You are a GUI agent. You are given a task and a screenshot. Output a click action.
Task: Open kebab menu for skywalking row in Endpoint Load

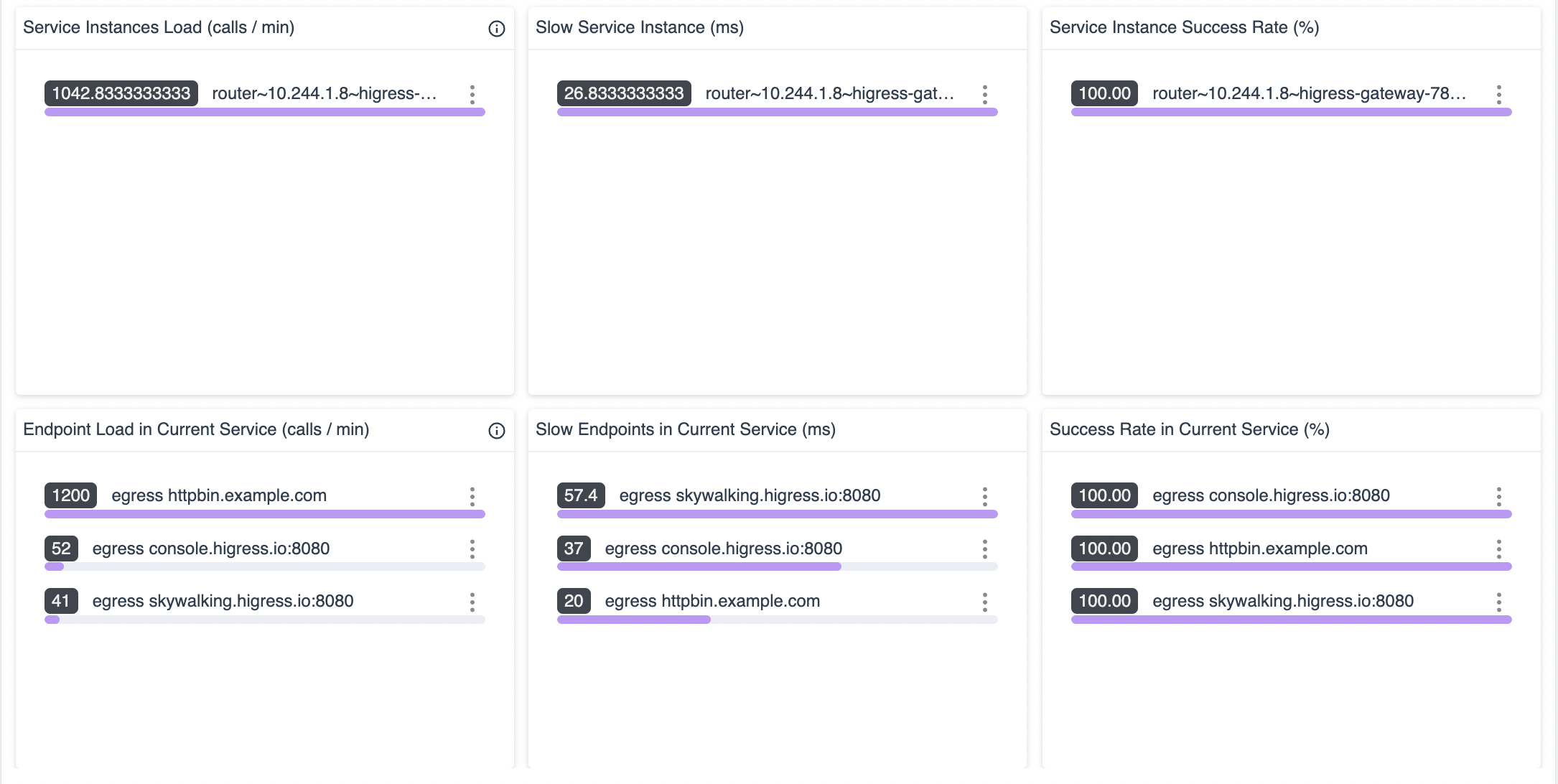coord(472,602)
